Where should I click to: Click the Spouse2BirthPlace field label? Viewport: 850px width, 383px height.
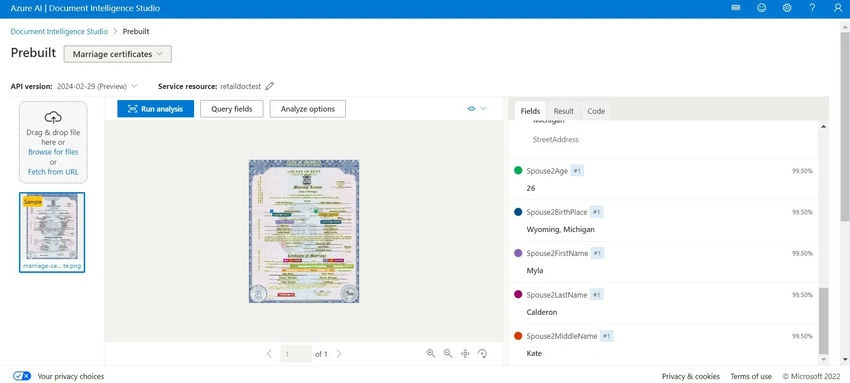click(x=557, y=212)
